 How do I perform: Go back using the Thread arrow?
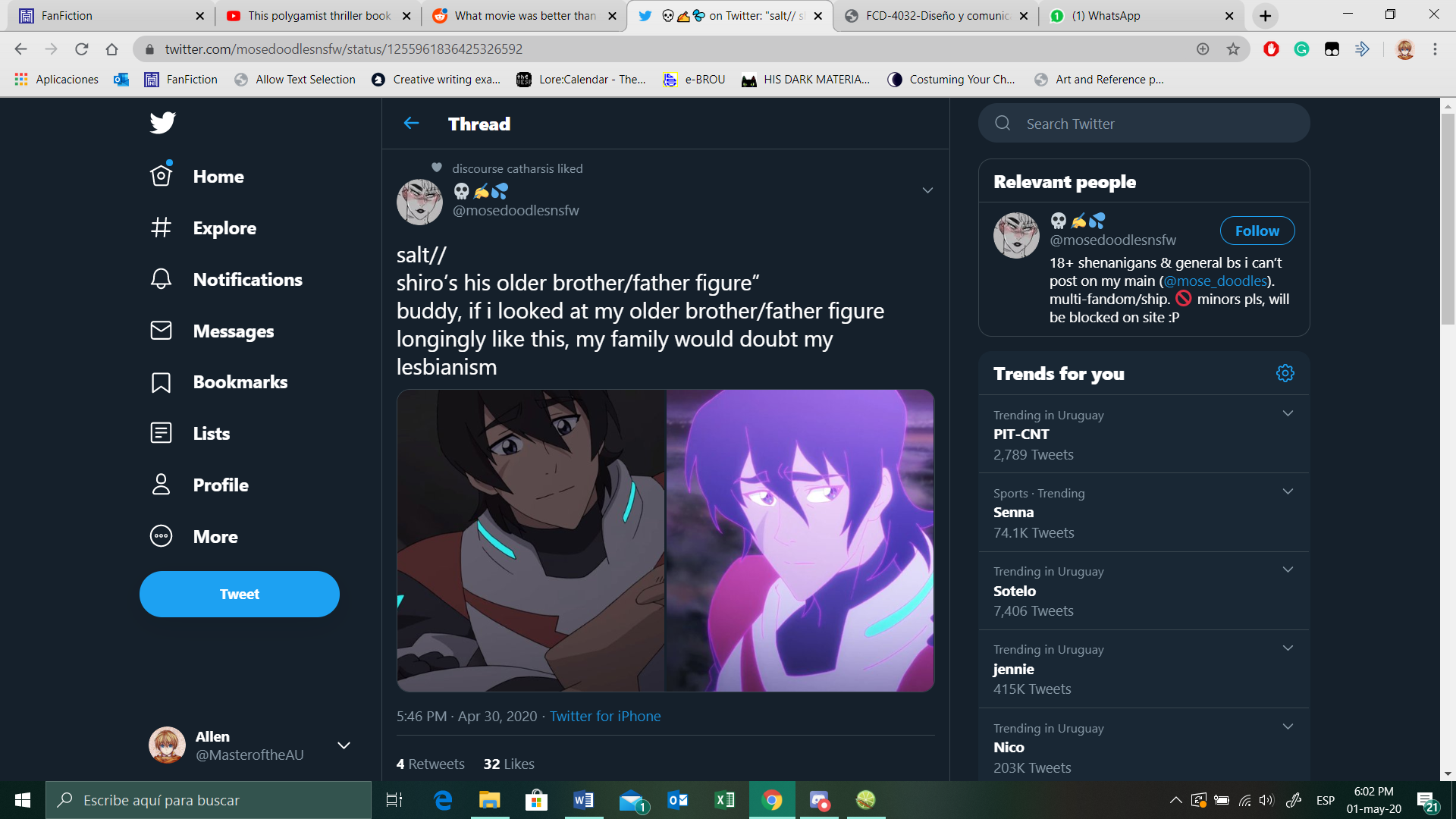click(411, 123)
